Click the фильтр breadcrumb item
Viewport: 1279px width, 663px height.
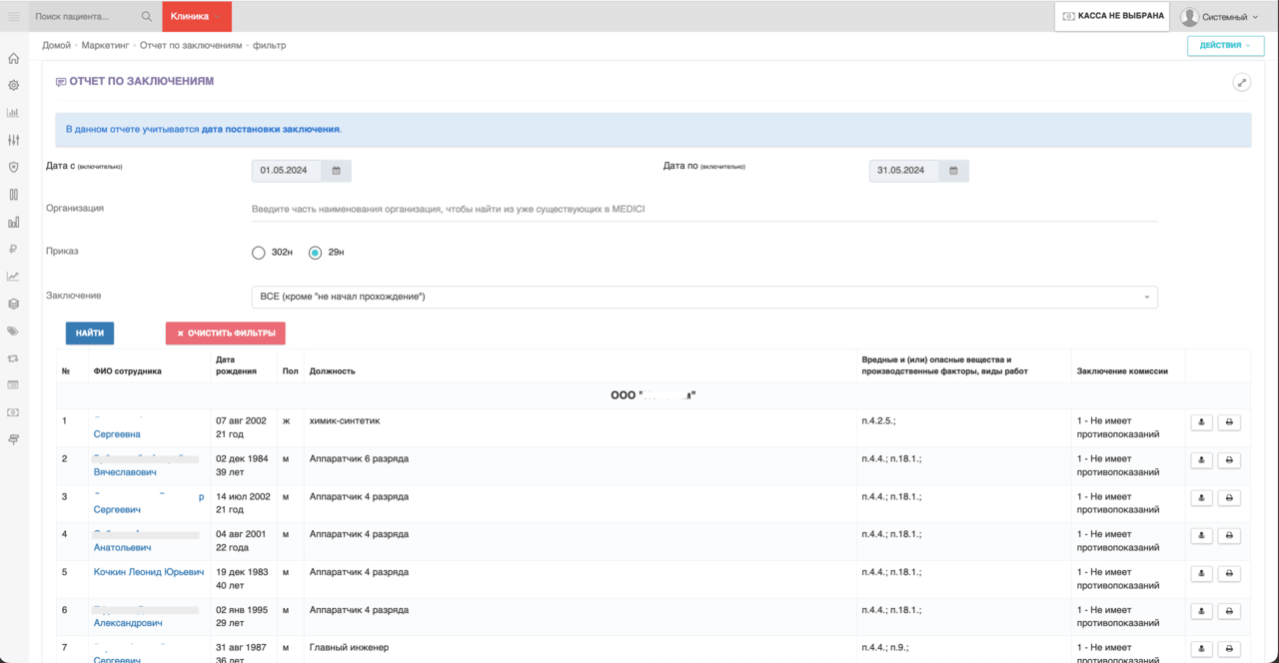269,45
